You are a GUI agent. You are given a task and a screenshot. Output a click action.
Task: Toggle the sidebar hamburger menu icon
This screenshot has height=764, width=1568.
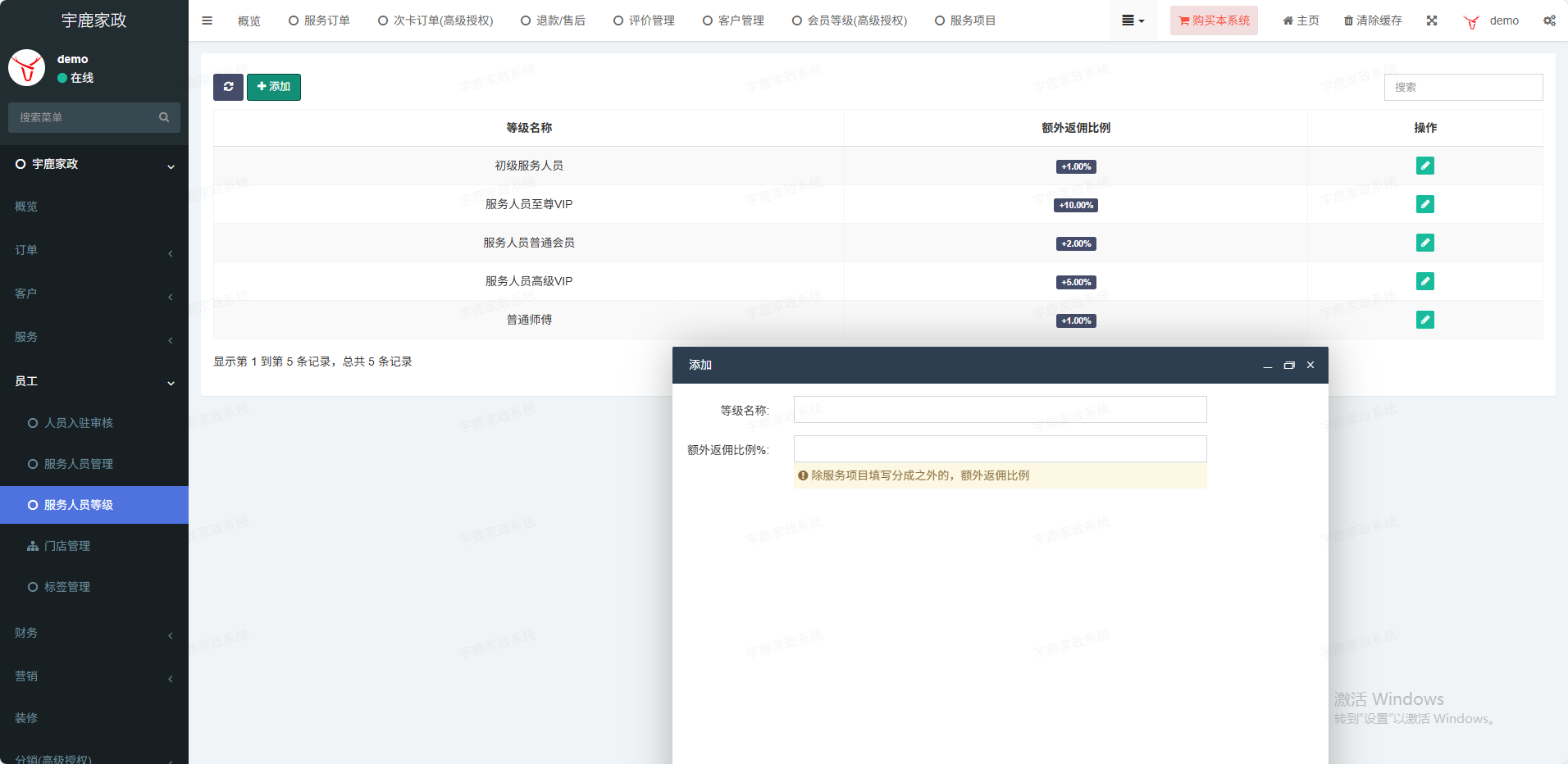pos(207,20)
